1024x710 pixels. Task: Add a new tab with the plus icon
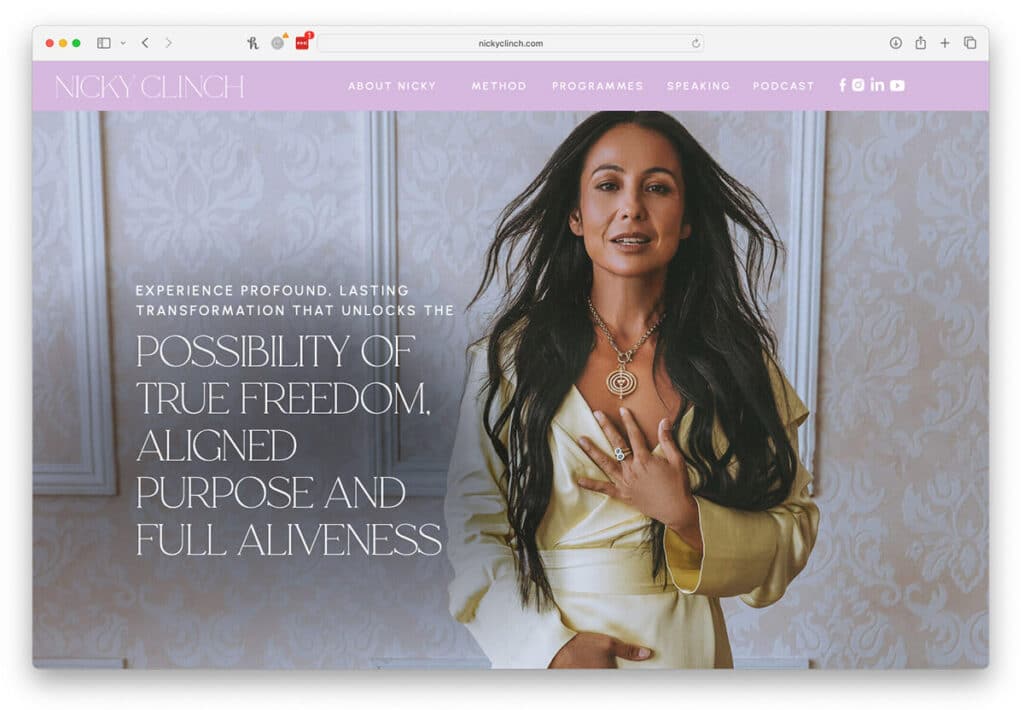coord(945,43)
